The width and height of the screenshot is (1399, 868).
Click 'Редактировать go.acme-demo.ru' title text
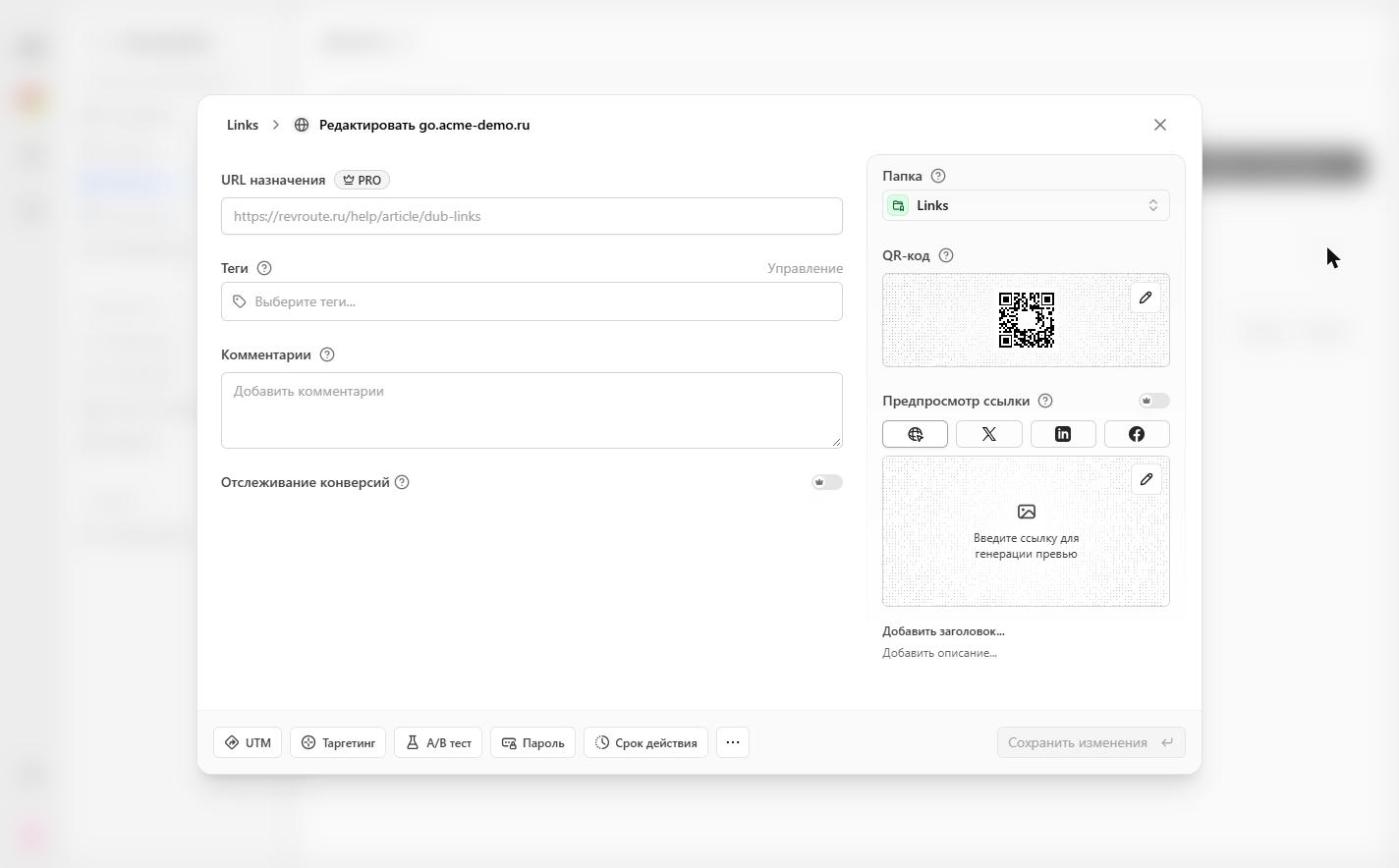(x=424, y=125)
